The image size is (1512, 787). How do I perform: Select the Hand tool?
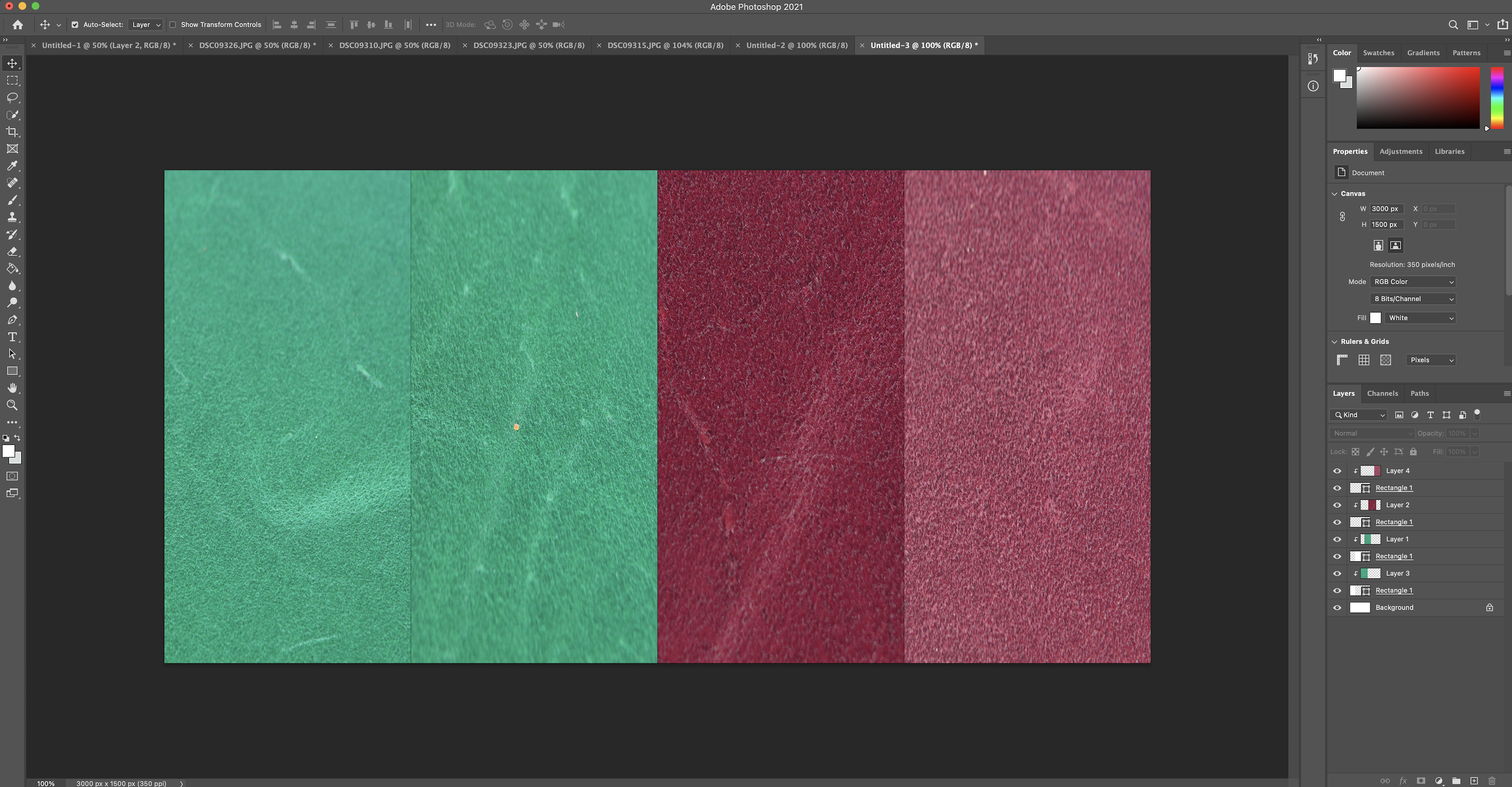12,388
